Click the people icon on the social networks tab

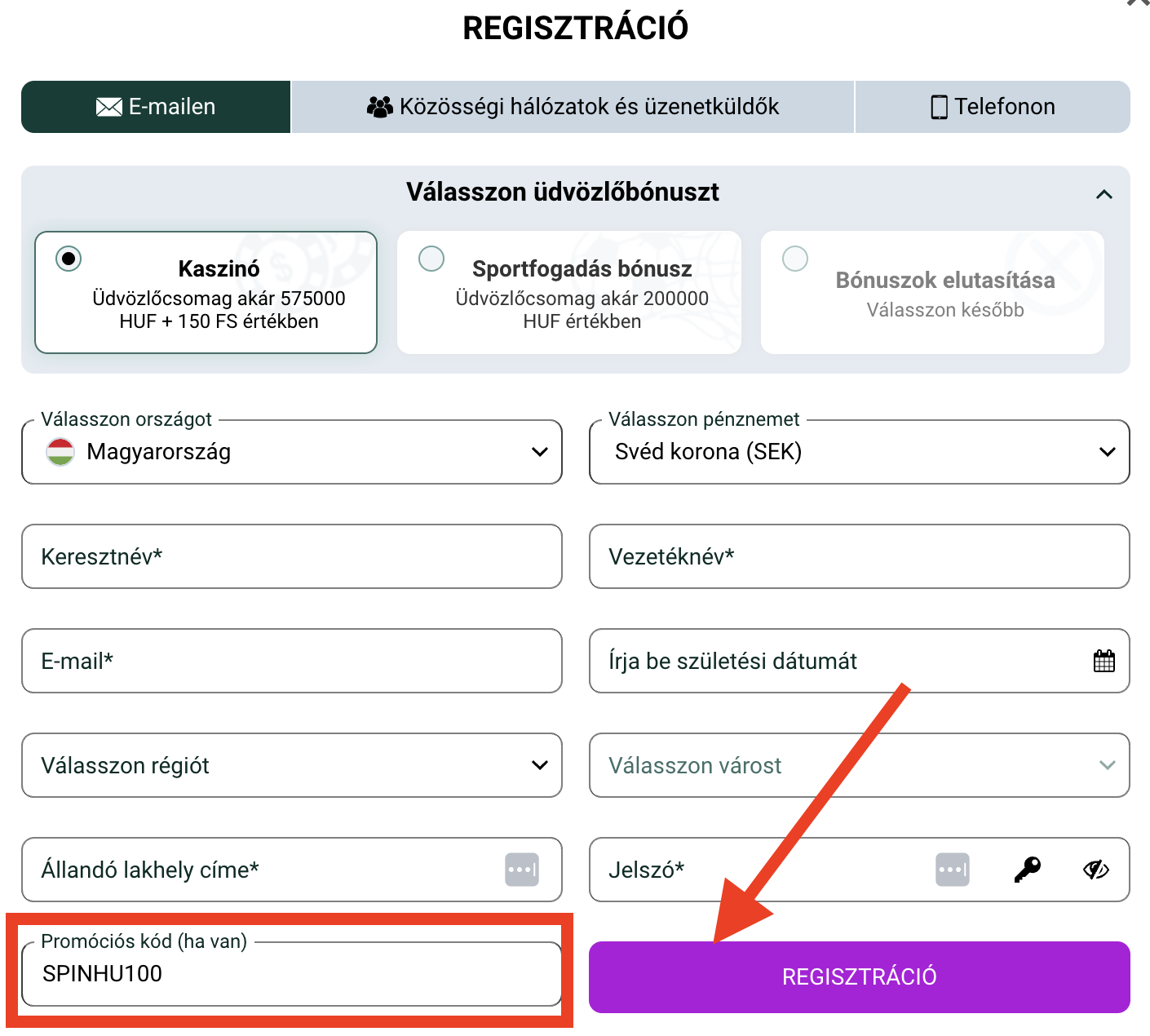coord(380,105)
